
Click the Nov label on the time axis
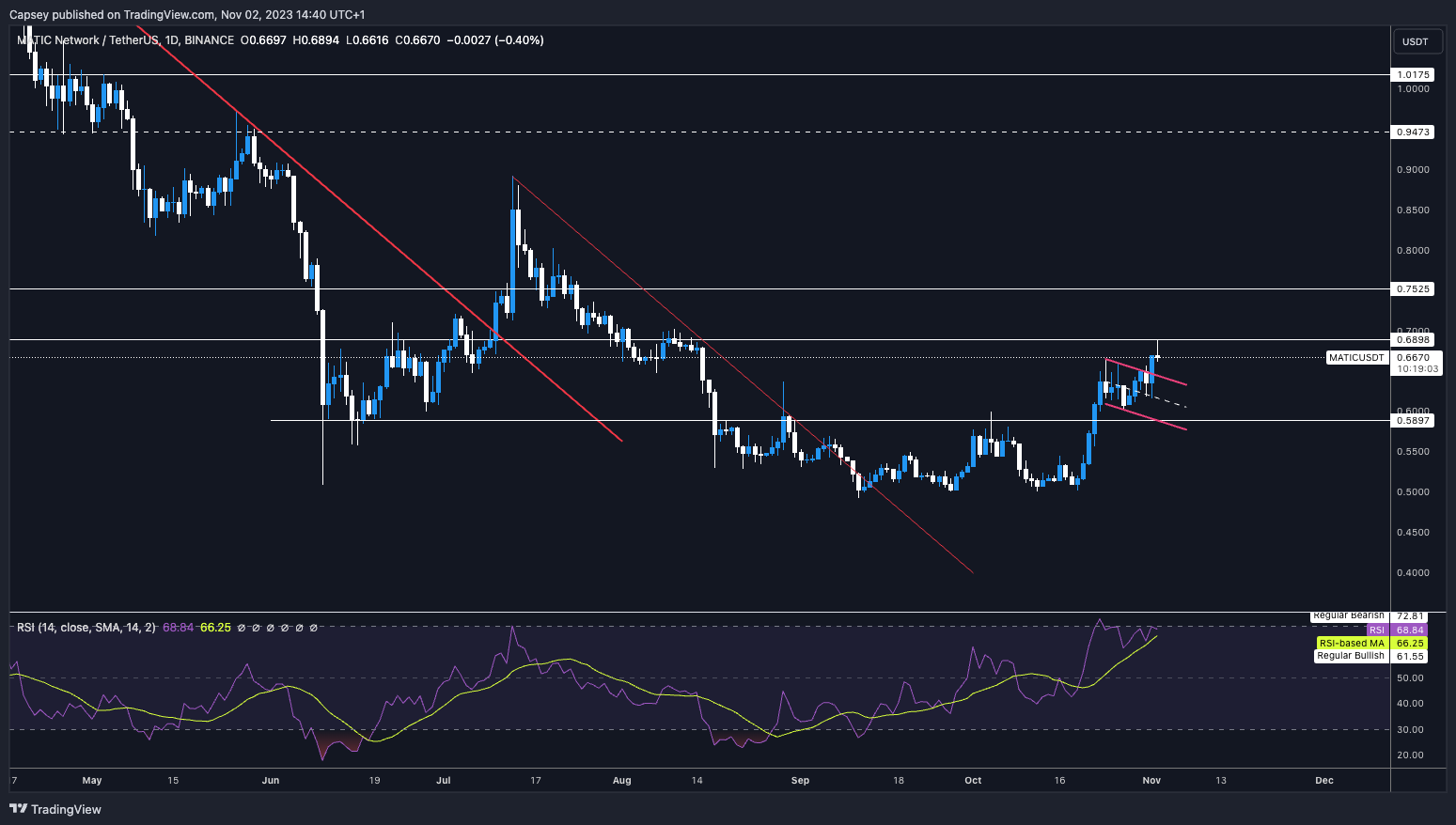(1151, 780)
